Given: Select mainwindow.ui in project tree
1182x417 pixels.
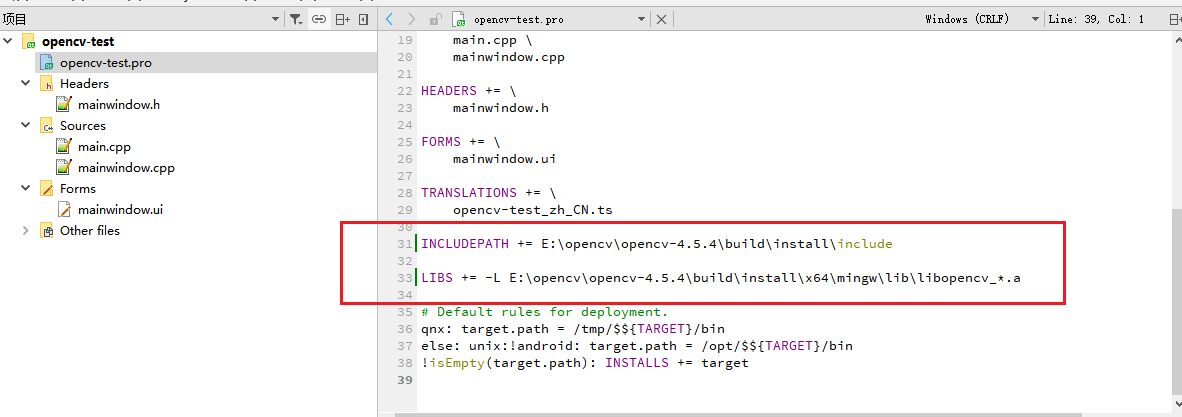Looking at the screenshot, I should pyautogui.click(x=121, y=210).
